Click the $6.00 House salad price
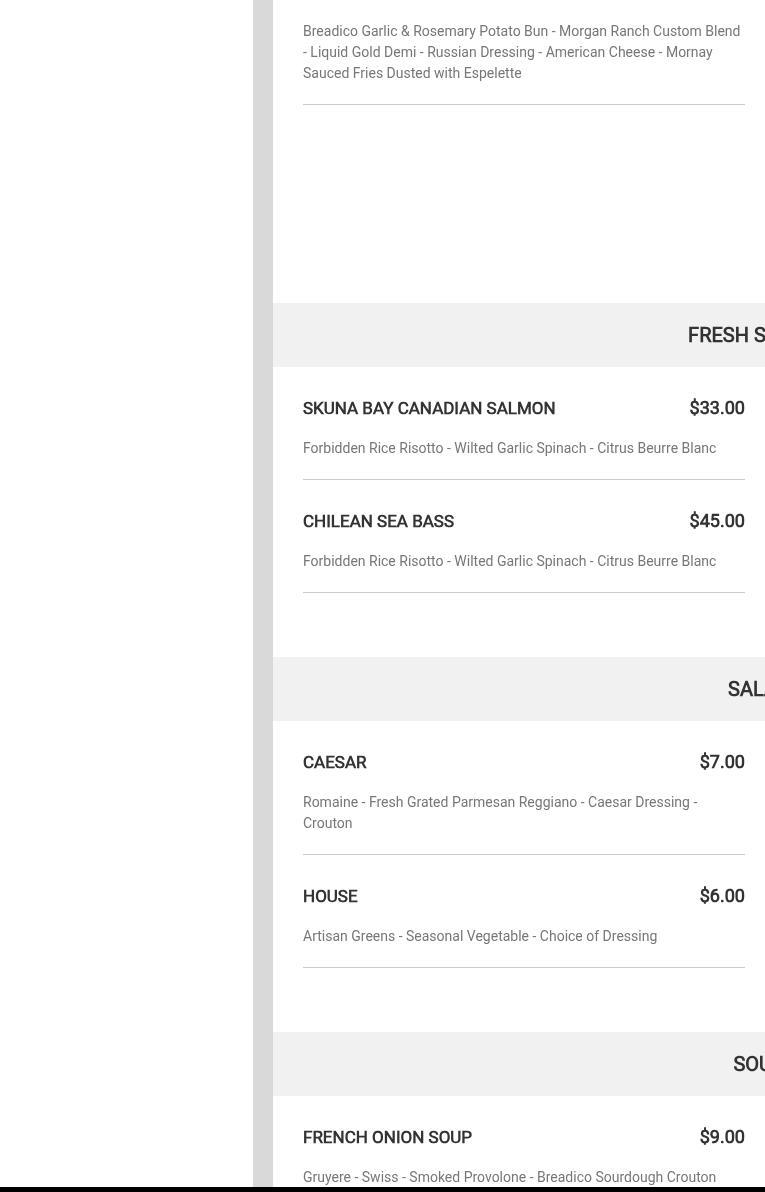 [x=721, y=896]
